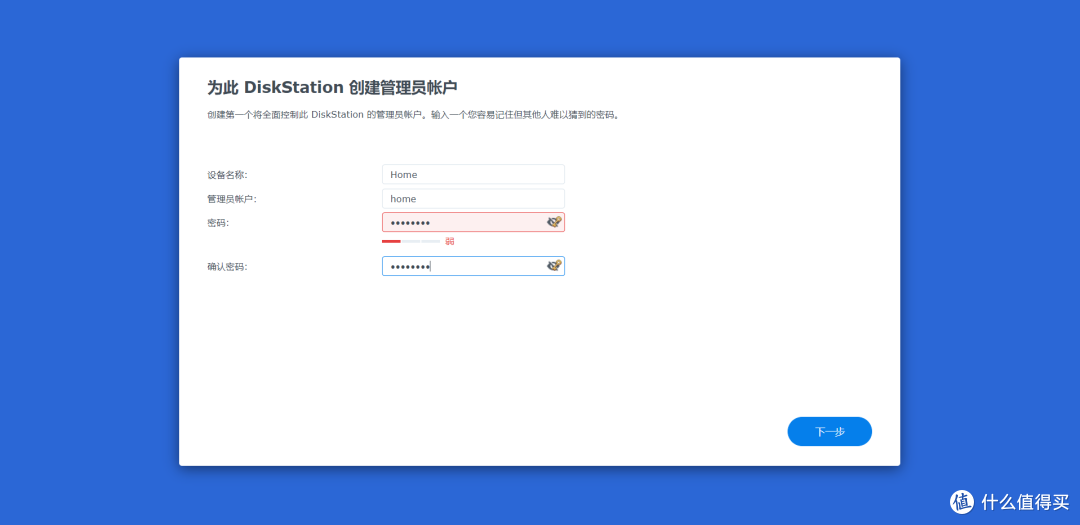The height and width of the screenshot is (525, 1080).
Task: Click the 确认密码: label
Action: point(227,267)
